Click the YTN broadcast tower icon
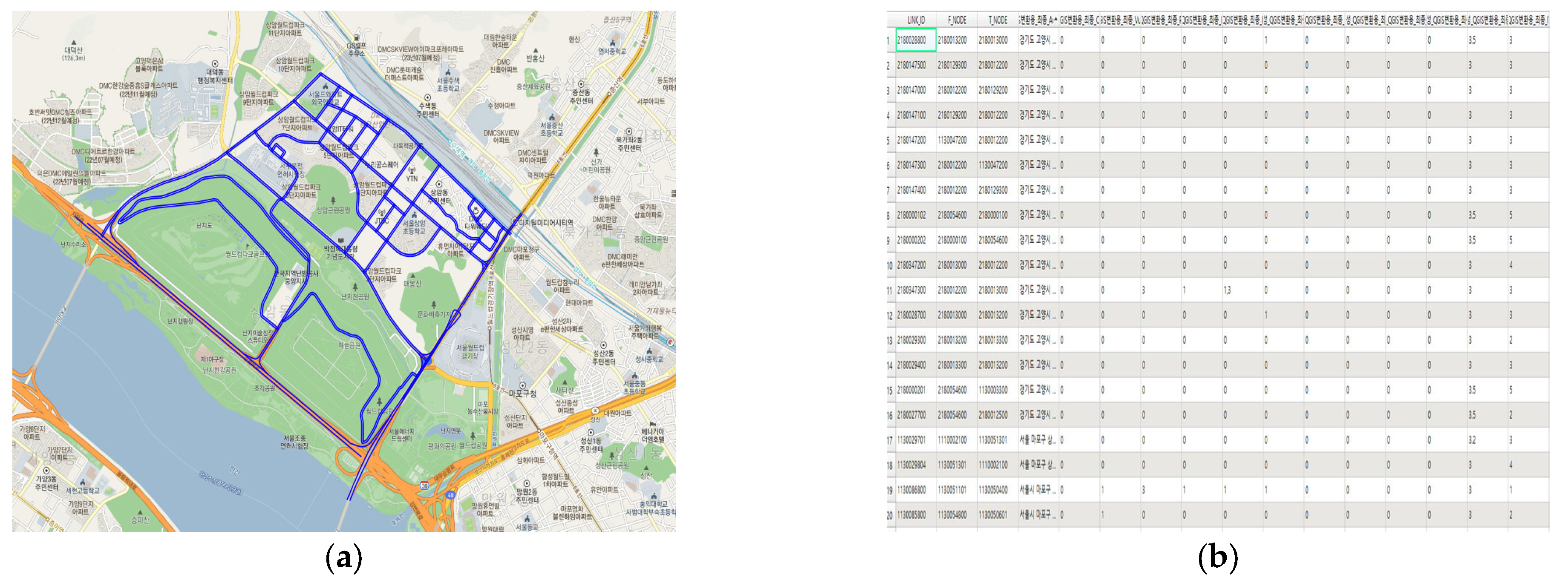 point(412,170)
